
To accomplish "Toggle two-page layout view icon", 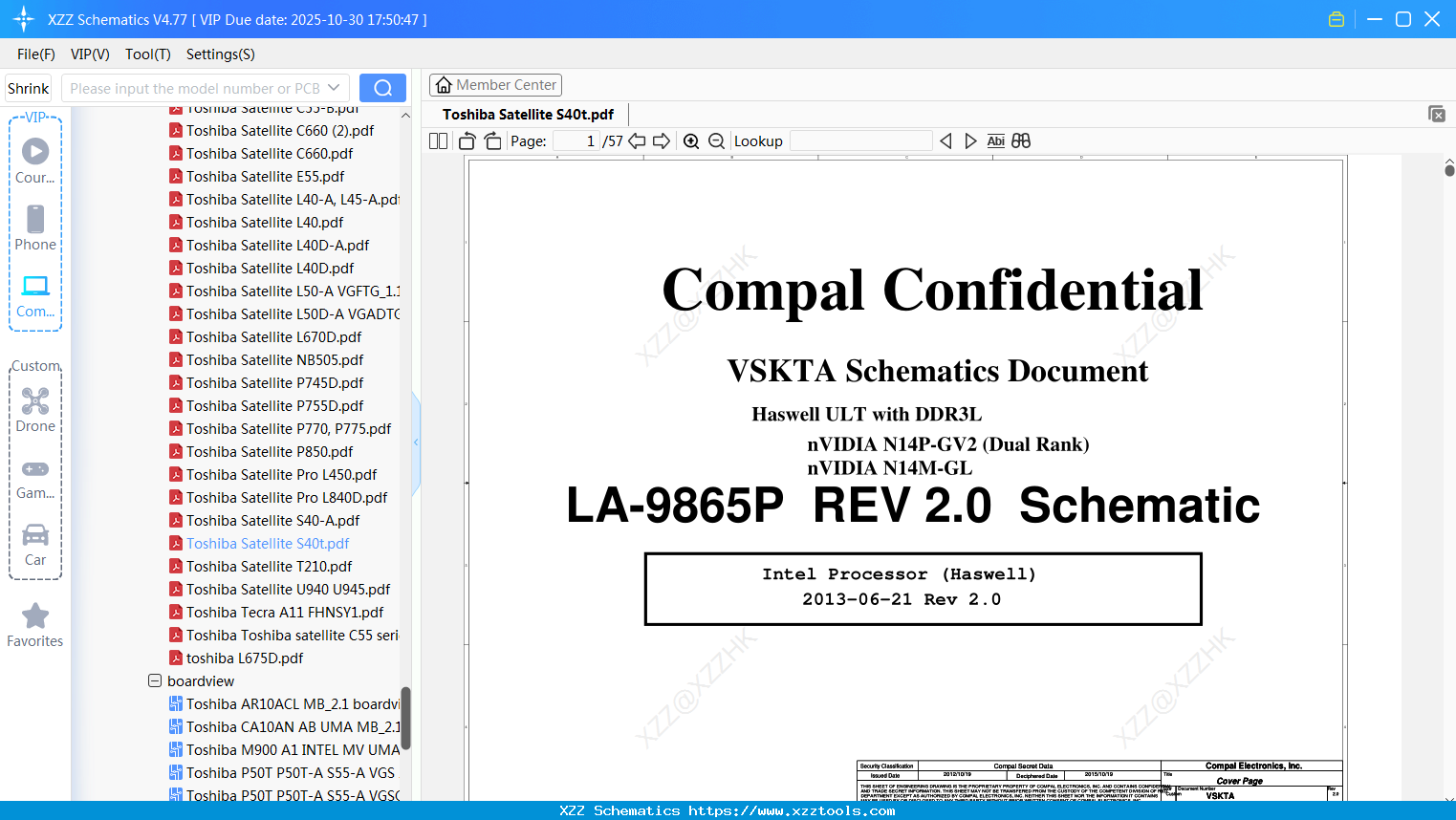I will pos(438,141).
